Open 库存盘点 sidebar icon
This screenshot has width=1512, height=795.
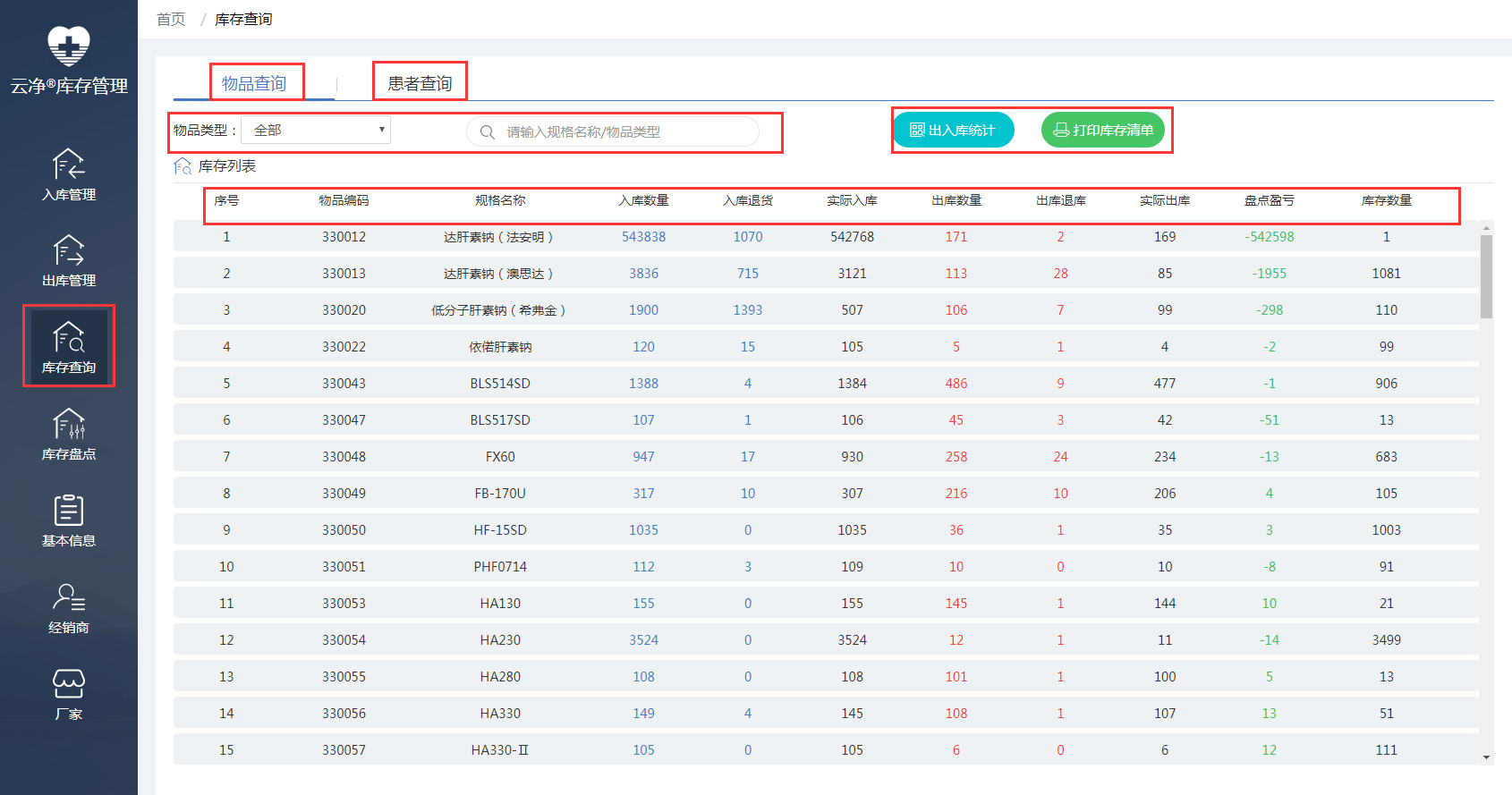69,424
